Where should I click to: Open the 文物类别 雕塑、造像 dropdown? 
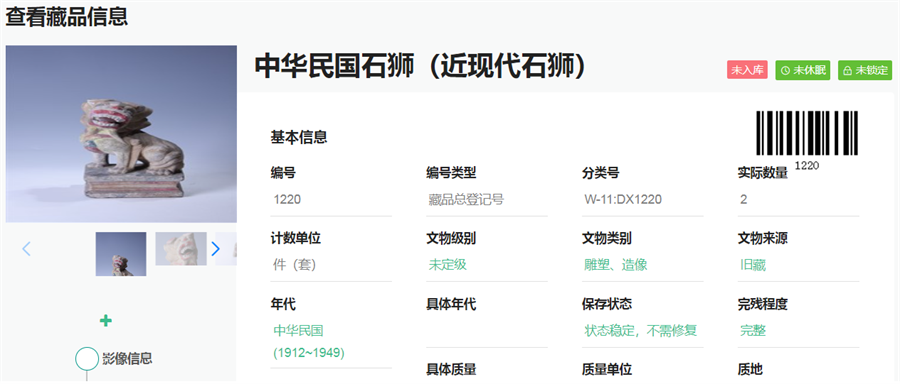coord(642,265)
